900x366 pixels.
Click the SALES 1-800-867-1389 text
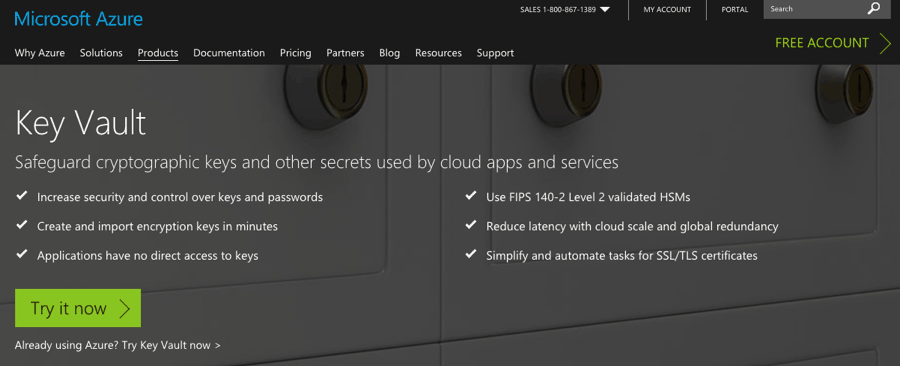pyautogui.click(x=558, y=10)
